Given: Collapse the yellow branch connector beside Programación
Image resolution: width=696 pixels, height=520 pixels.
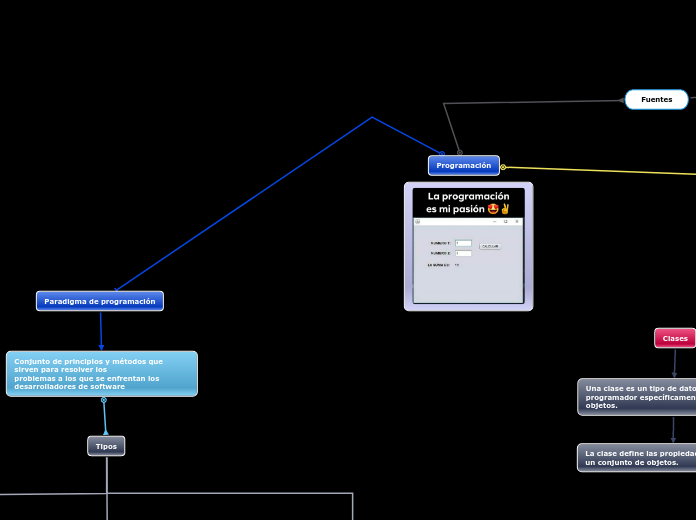Looking at the screenshot, I should pos(503,167).
